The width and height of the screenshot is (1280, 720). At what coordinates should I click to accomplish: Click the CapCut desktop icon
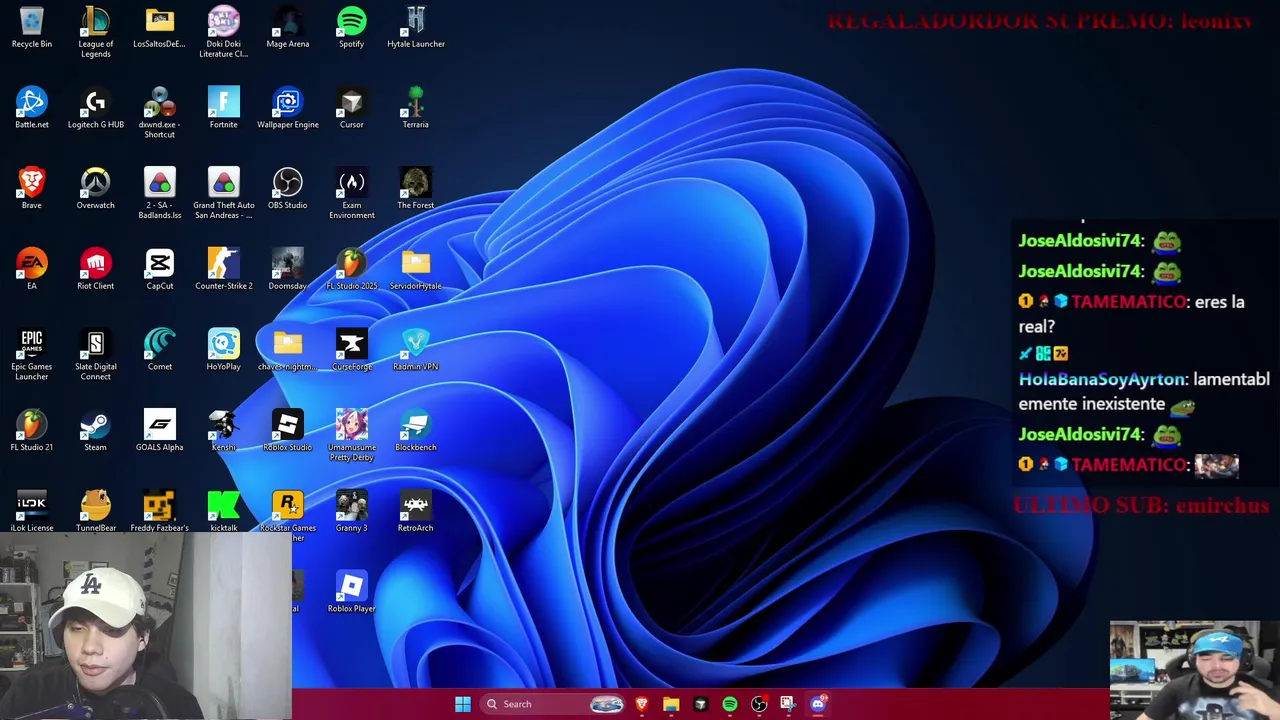coord(160,269)
